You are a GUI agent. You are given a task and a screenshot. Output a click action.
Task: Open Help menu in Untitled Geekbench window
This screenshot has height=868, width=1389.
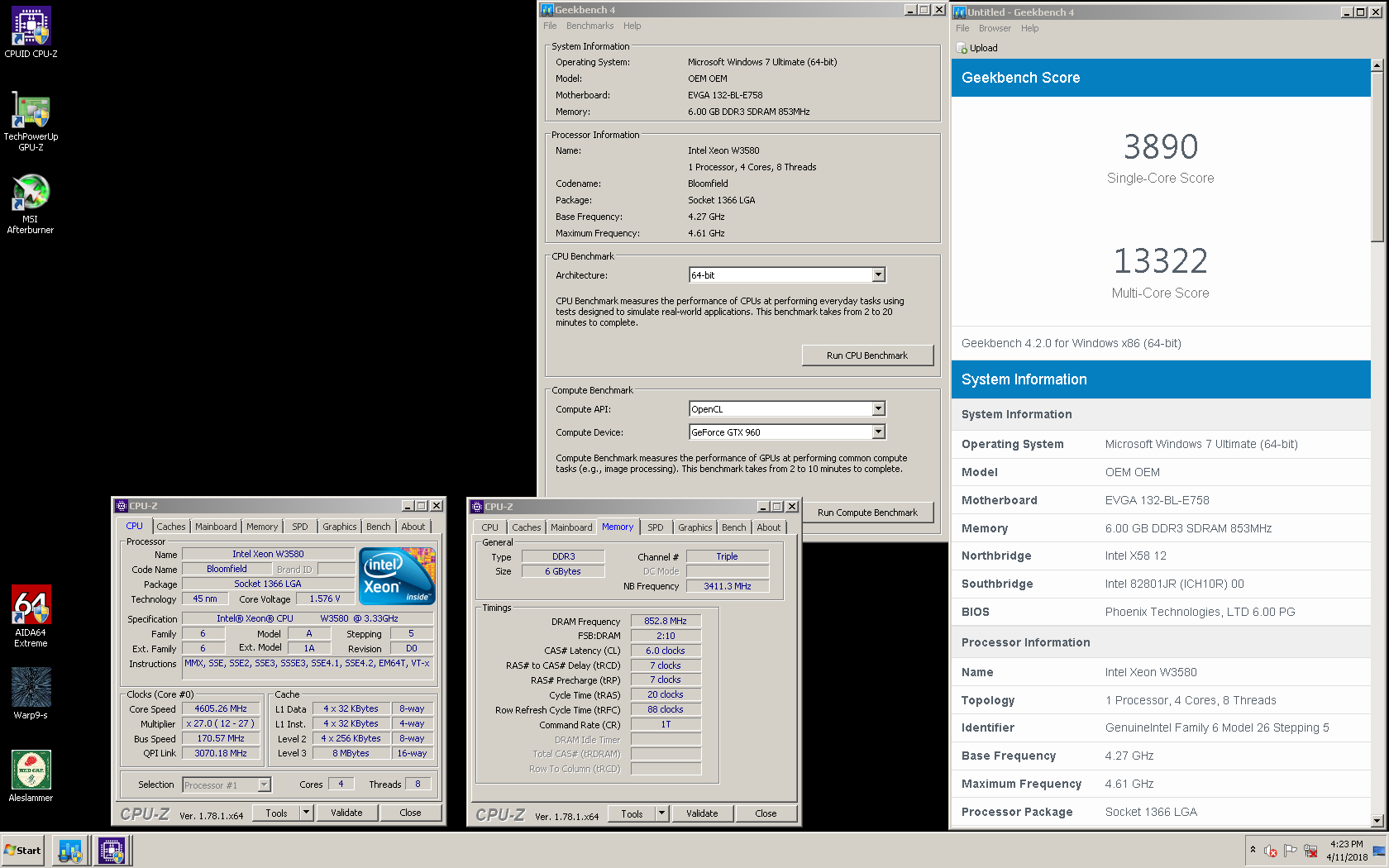click(1029, 28)
